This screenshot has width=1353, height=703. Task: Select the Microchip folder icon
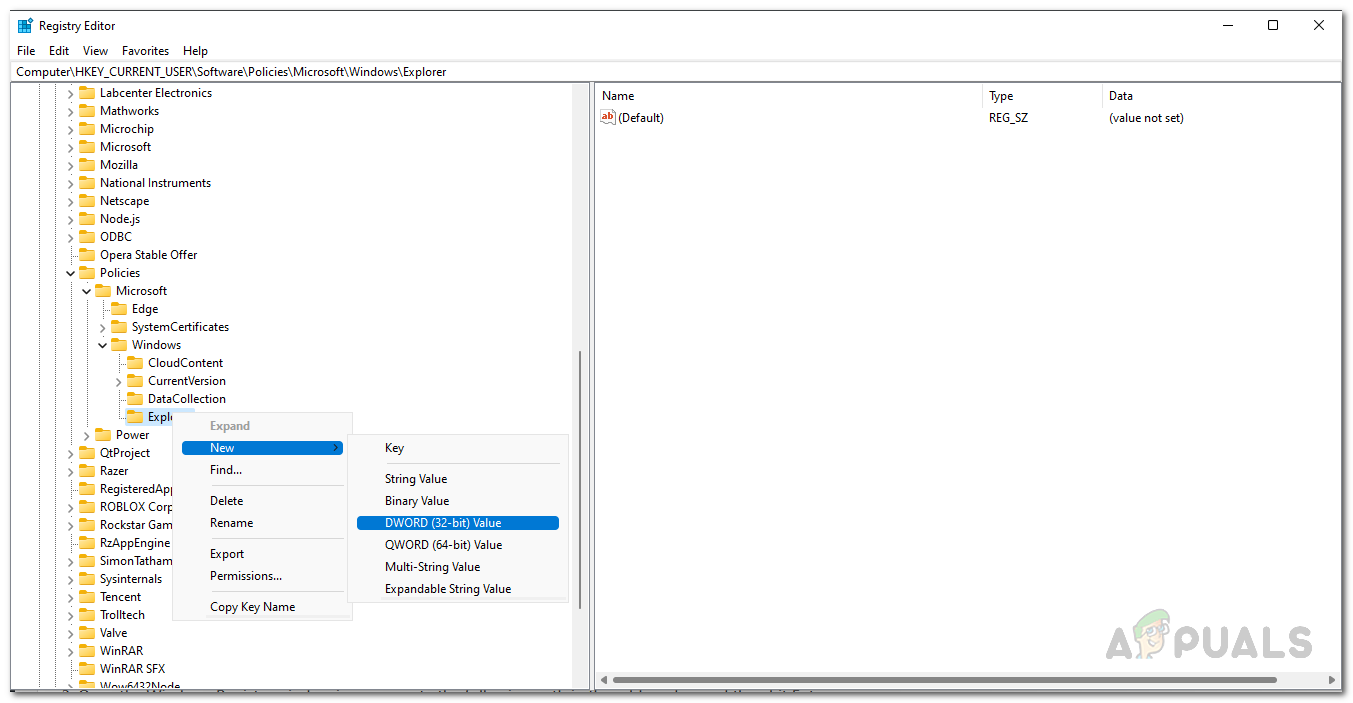click(x=87, y=129)
